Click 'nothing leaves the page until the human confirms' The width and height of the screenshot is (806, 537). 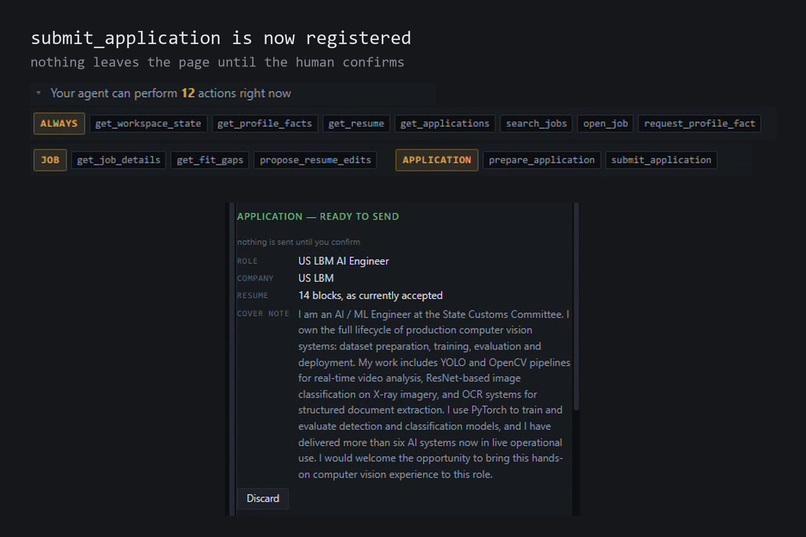click(x=217, y=62)
